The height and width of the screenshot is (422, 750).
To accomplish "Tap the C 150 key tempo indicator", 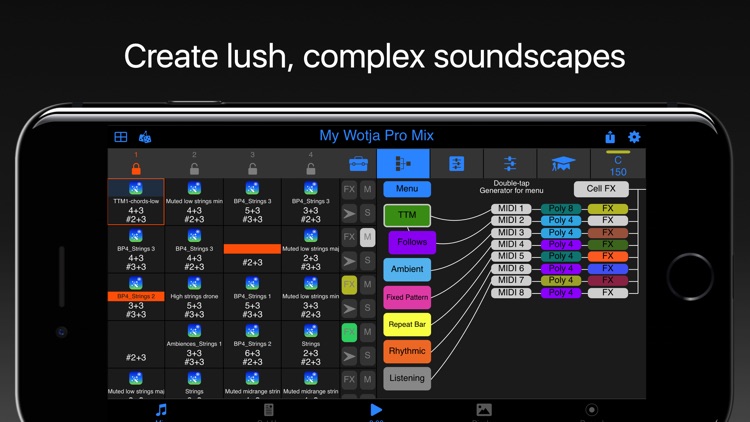I will coord(618,165).
